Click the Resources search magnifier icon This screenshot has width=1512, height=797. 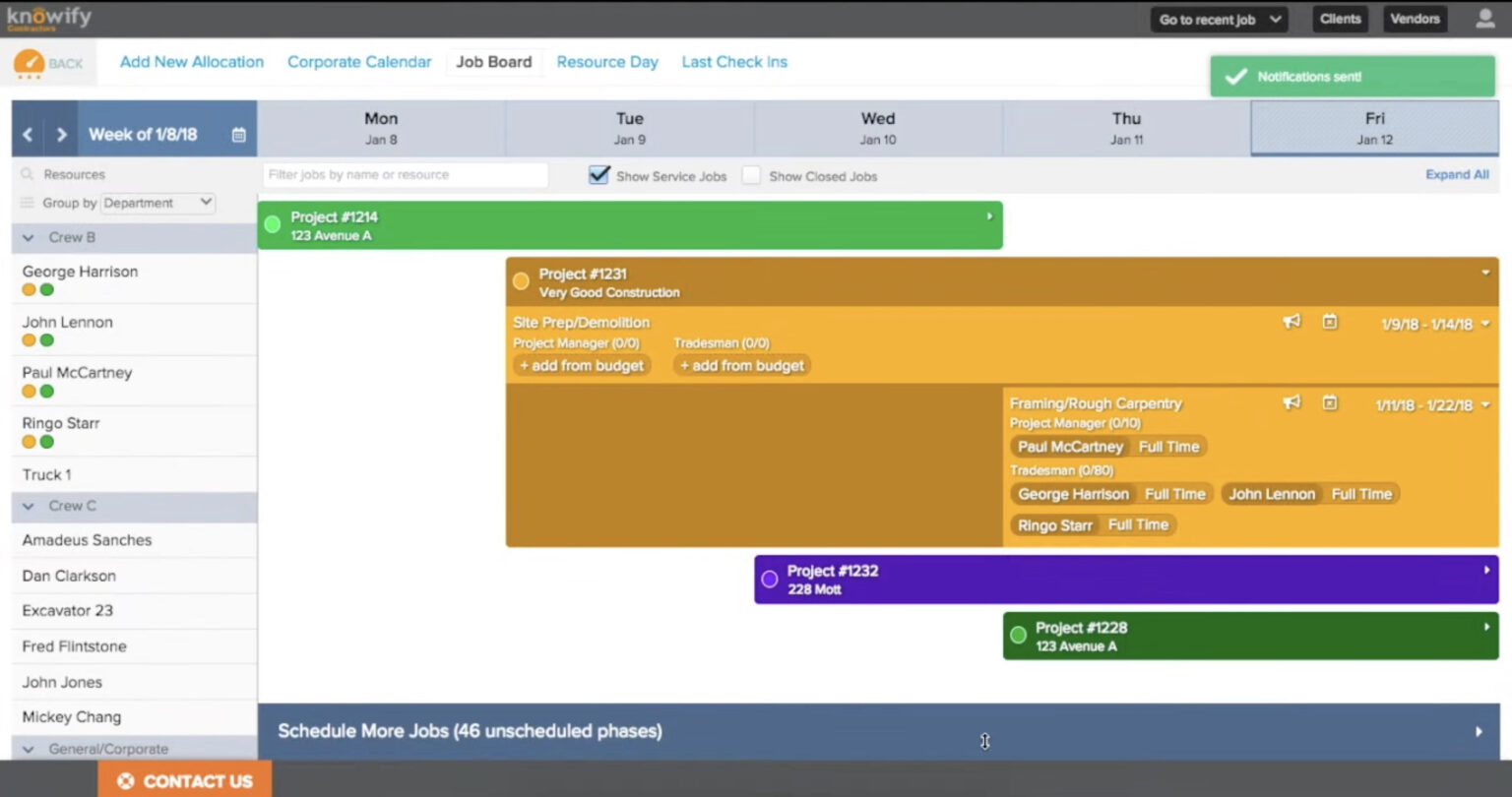coord(25,173)
